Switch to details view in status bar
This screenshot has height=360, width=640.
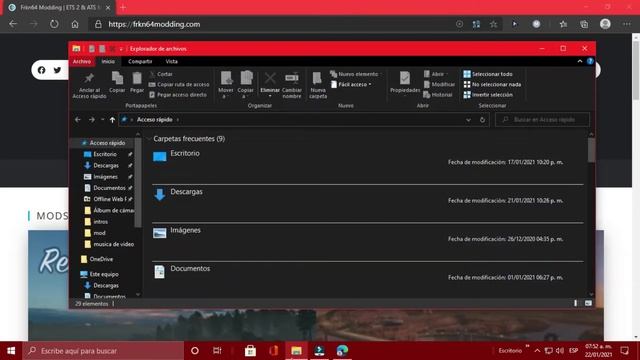pyautogui.click(x=576, y=303)
